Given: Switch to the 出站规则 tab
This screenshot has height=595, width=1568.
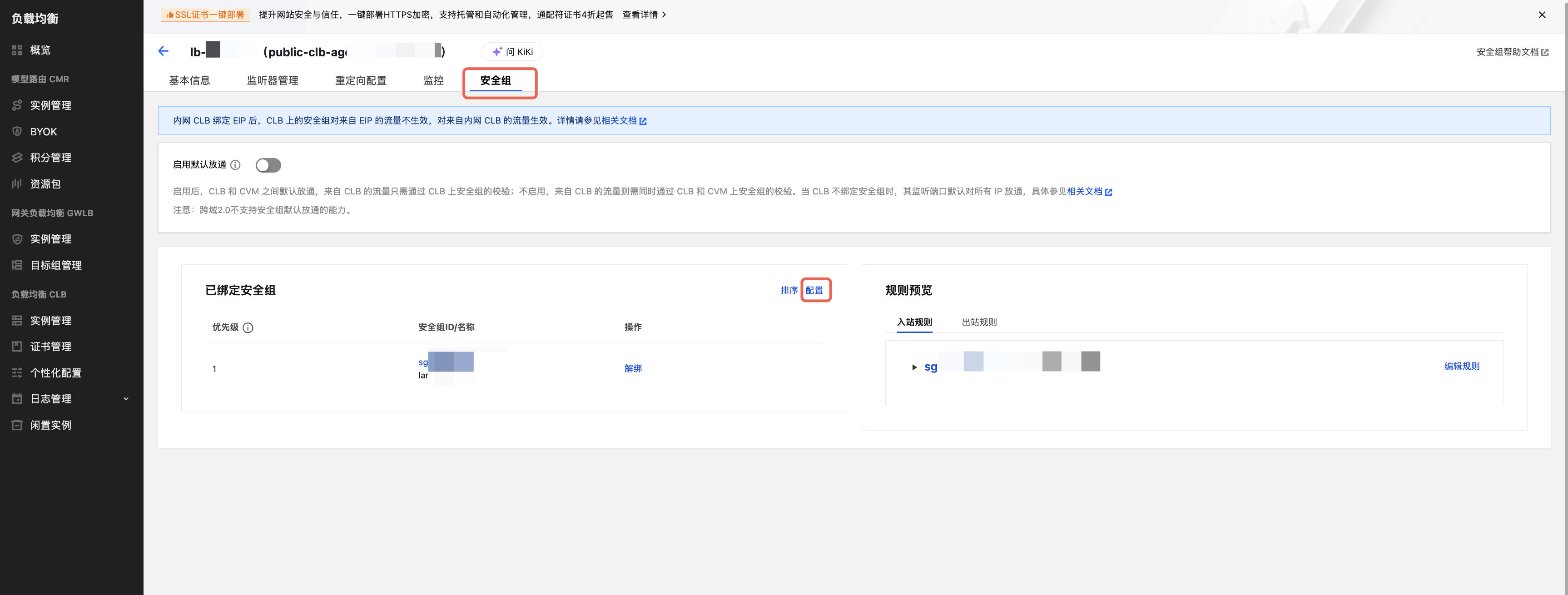Looking at the screenshot, I should pyautogui.click(x=979, y=322).
